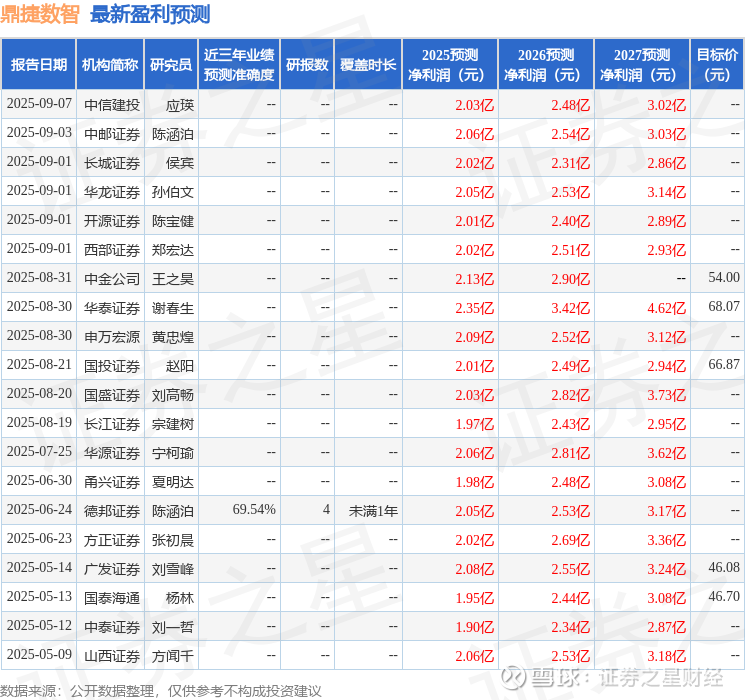745x700 pixels.
Task: Click target price 46.70
Action: point(724,596)
